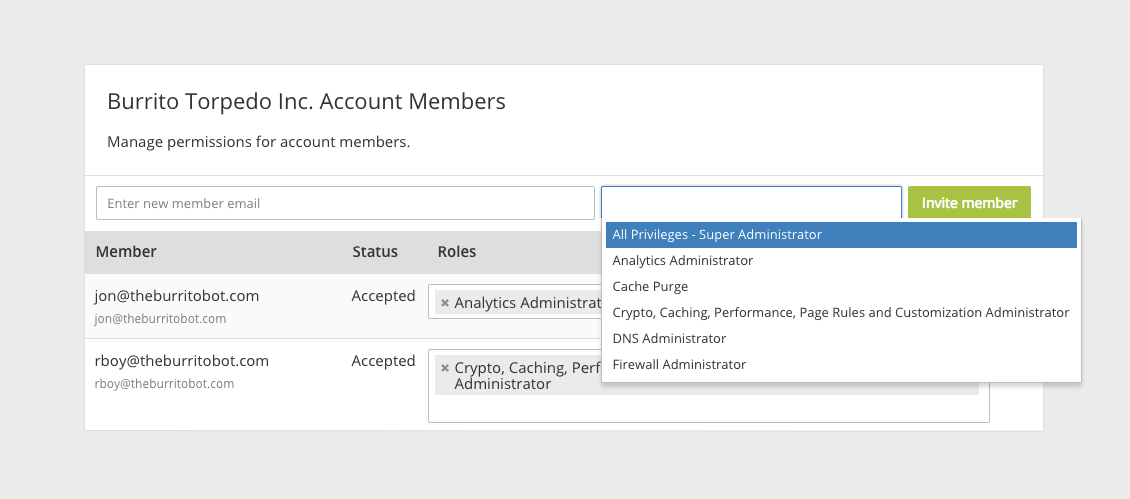
Task: Click the new member email field
Action: (345, 203)
